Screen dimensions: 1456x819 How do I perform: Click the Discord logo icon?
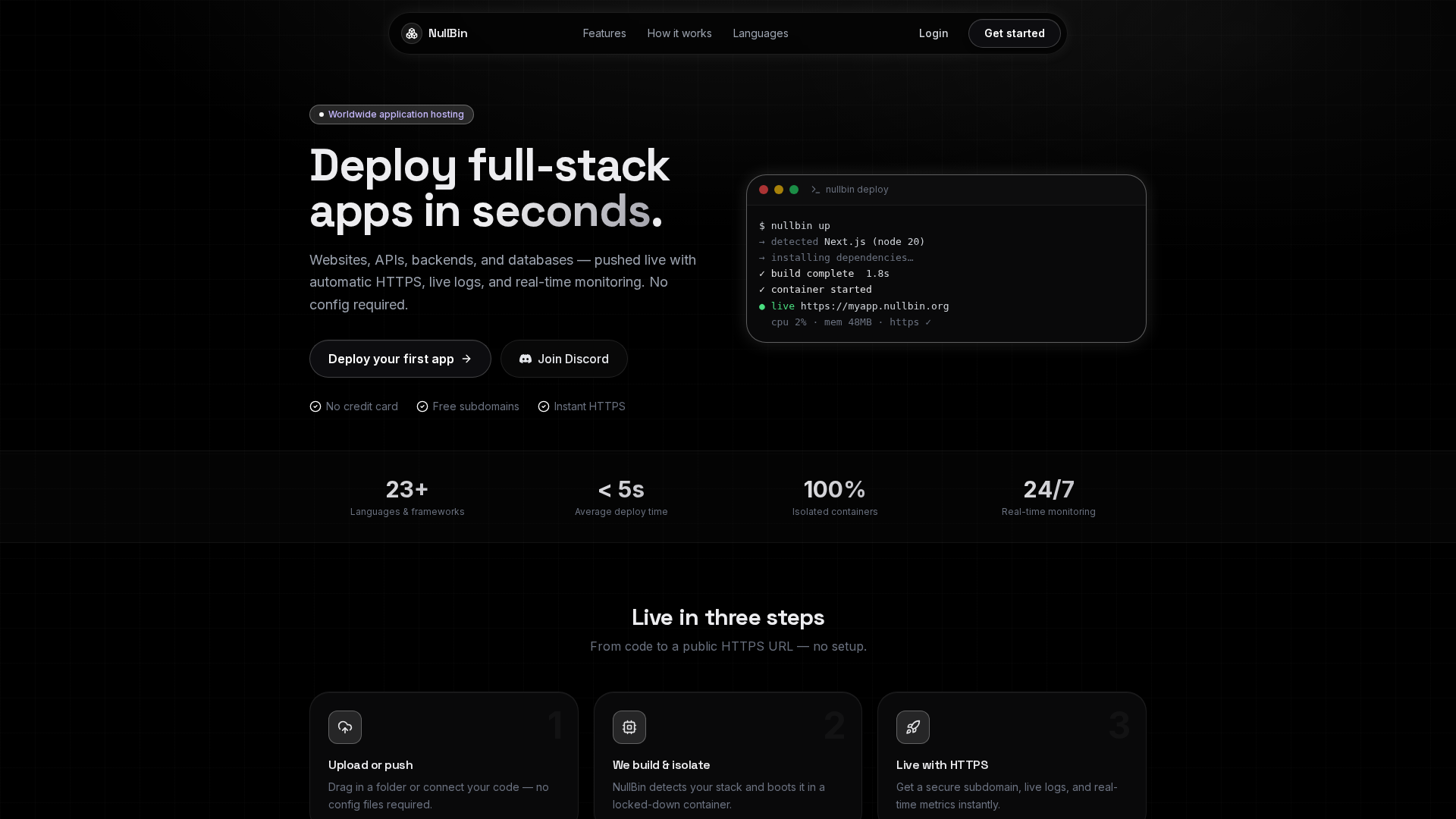pos(526,359)
